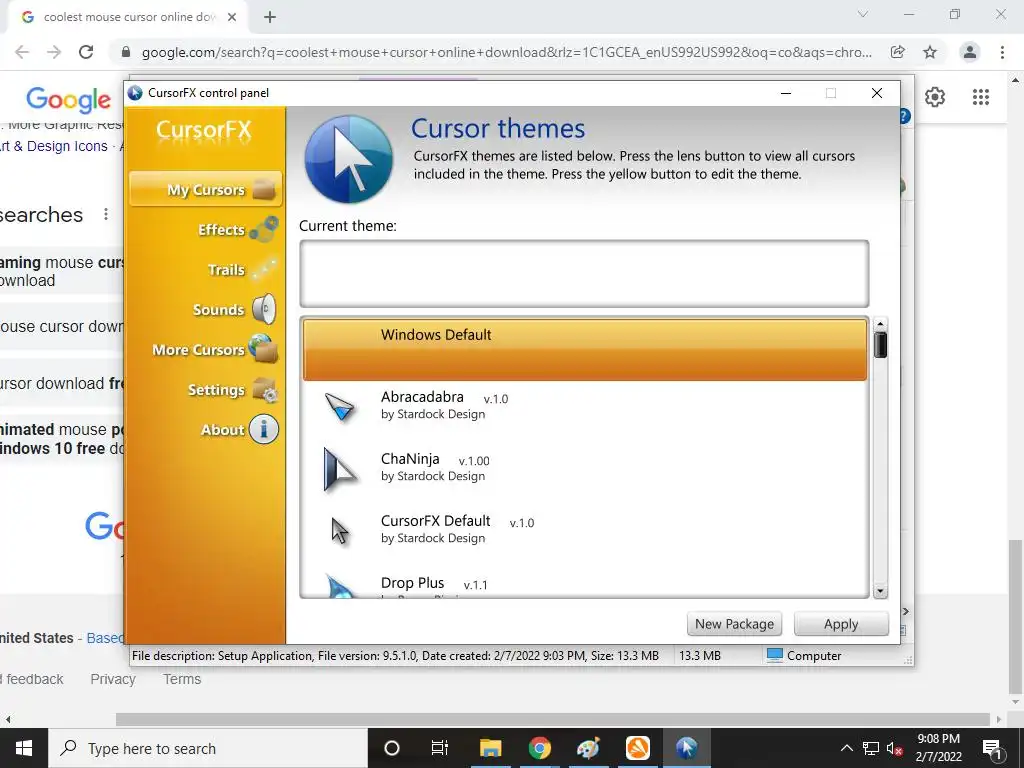Open the Terms link in Google footer
The image size is (1024, 768).
[x=182, y=679]
